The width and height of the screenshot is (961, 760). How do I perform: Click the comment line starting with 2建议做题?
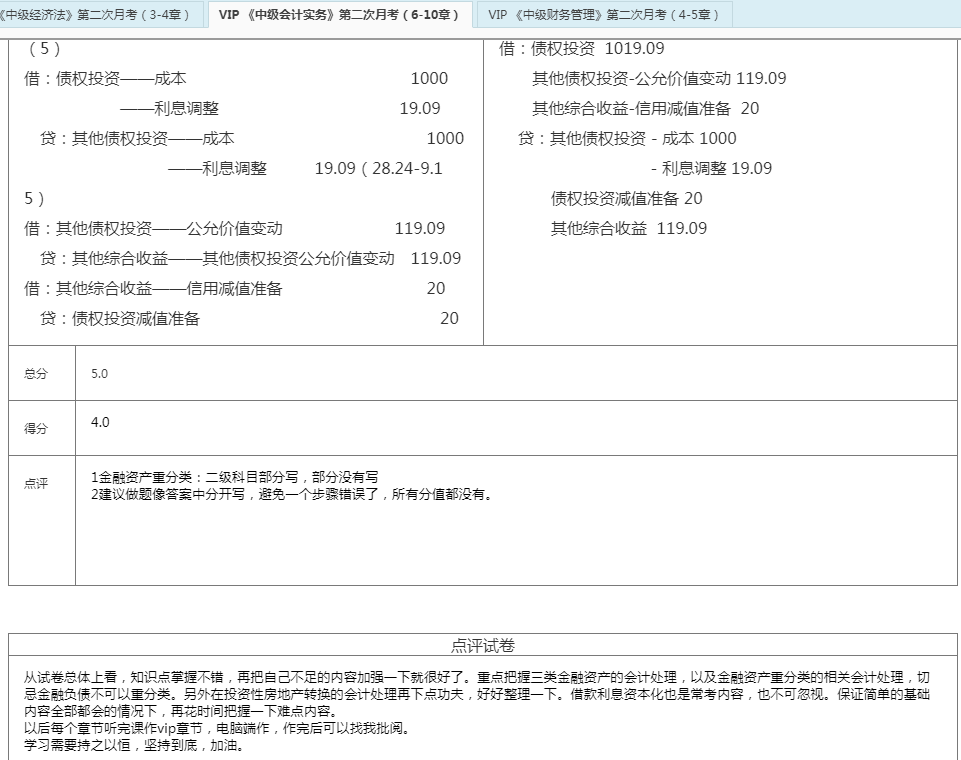pyautogui.click(x=292, y=493)
